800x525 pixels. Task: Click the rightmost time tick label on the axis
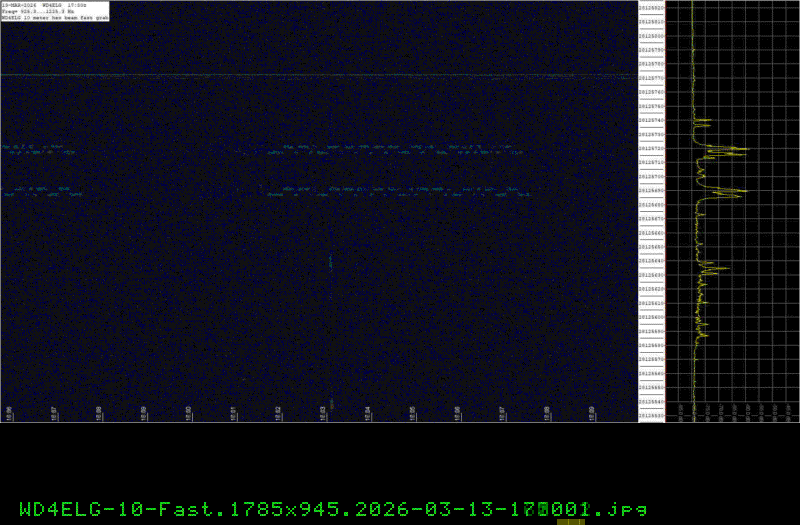click(x=592, y=412)
